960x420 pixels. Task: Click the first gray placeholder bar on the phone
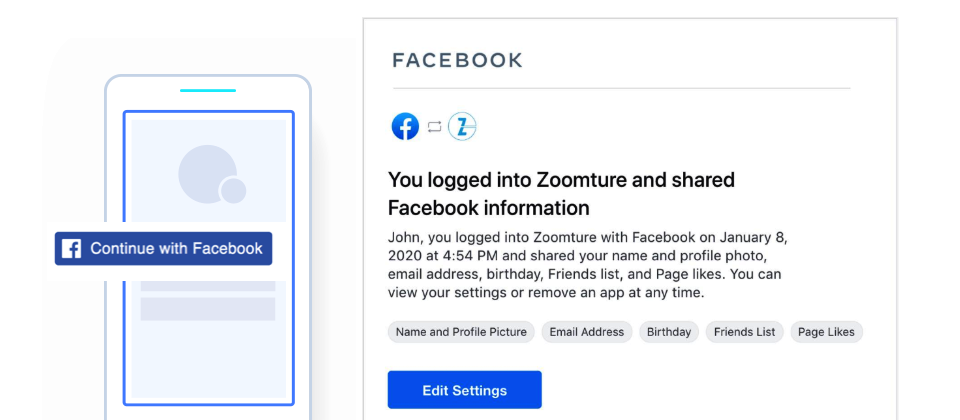coord(208,286)
